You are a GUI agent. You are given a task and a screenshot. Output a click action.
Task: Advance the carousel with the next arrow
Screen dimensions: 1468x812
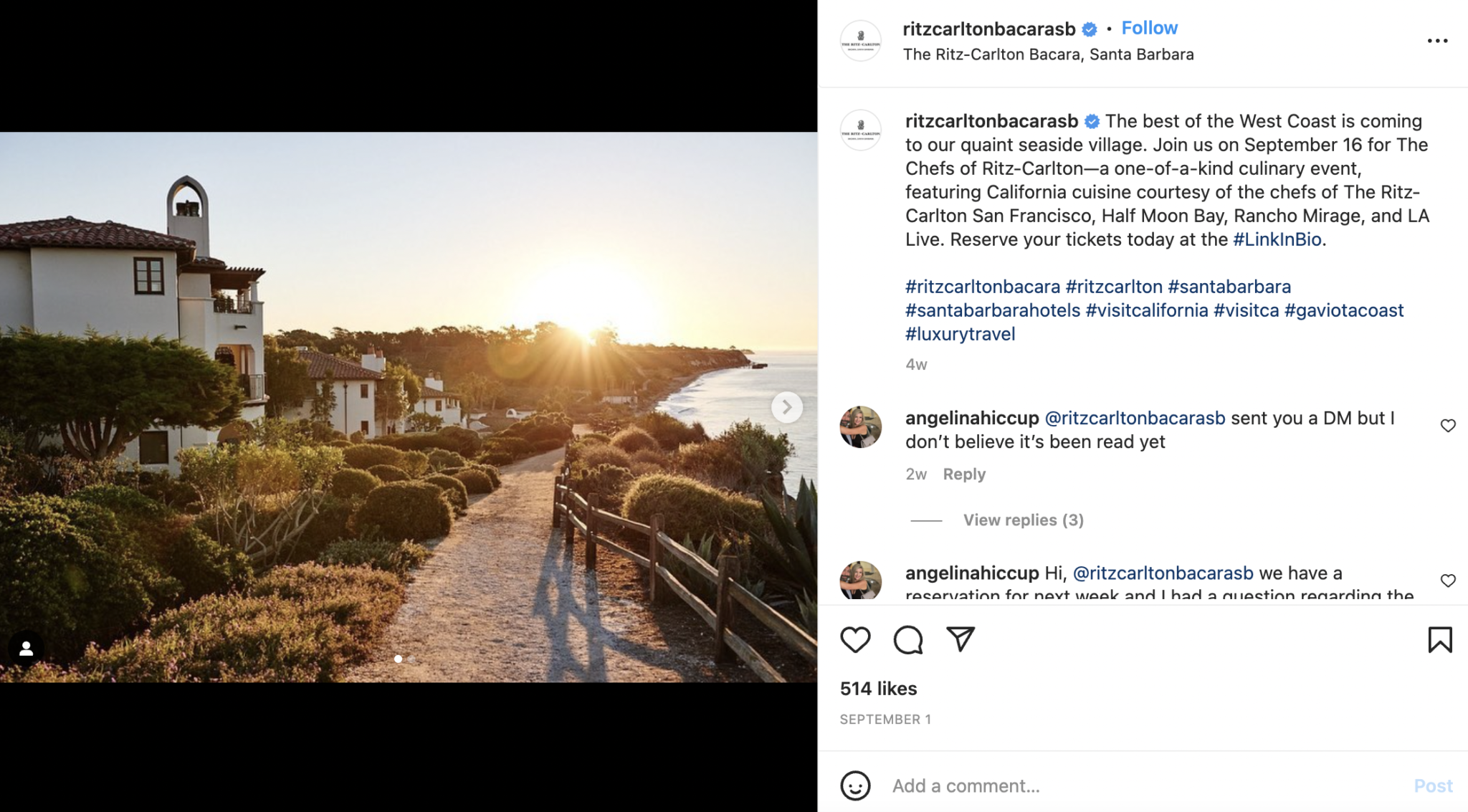point(788,407)
